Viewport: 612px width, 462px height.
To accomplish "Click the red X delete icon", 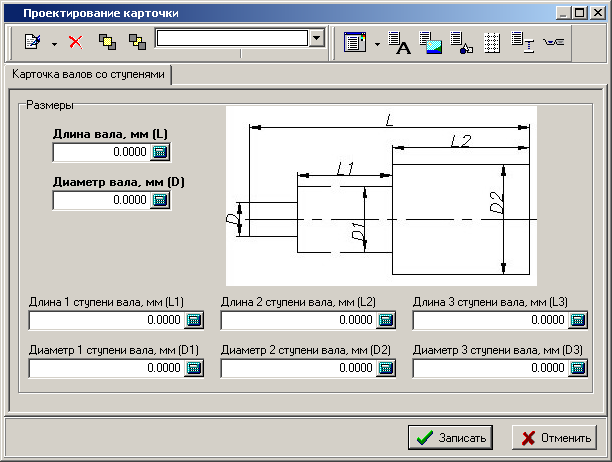I will click(76, 42).
